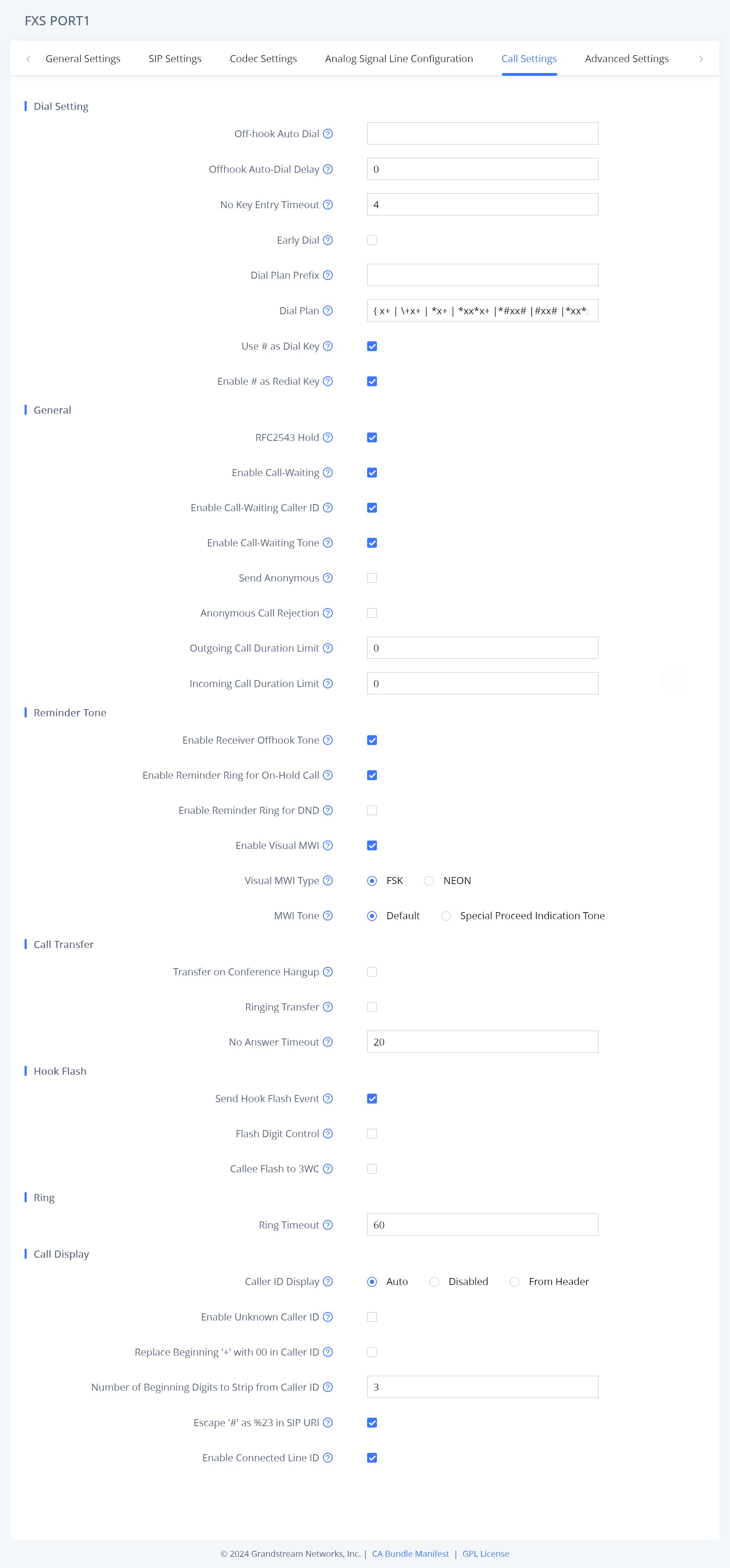This screenshot has width=730, height=1568.
Task: Show help for Send Anonymous option
Action: click(x=328, y=578)
